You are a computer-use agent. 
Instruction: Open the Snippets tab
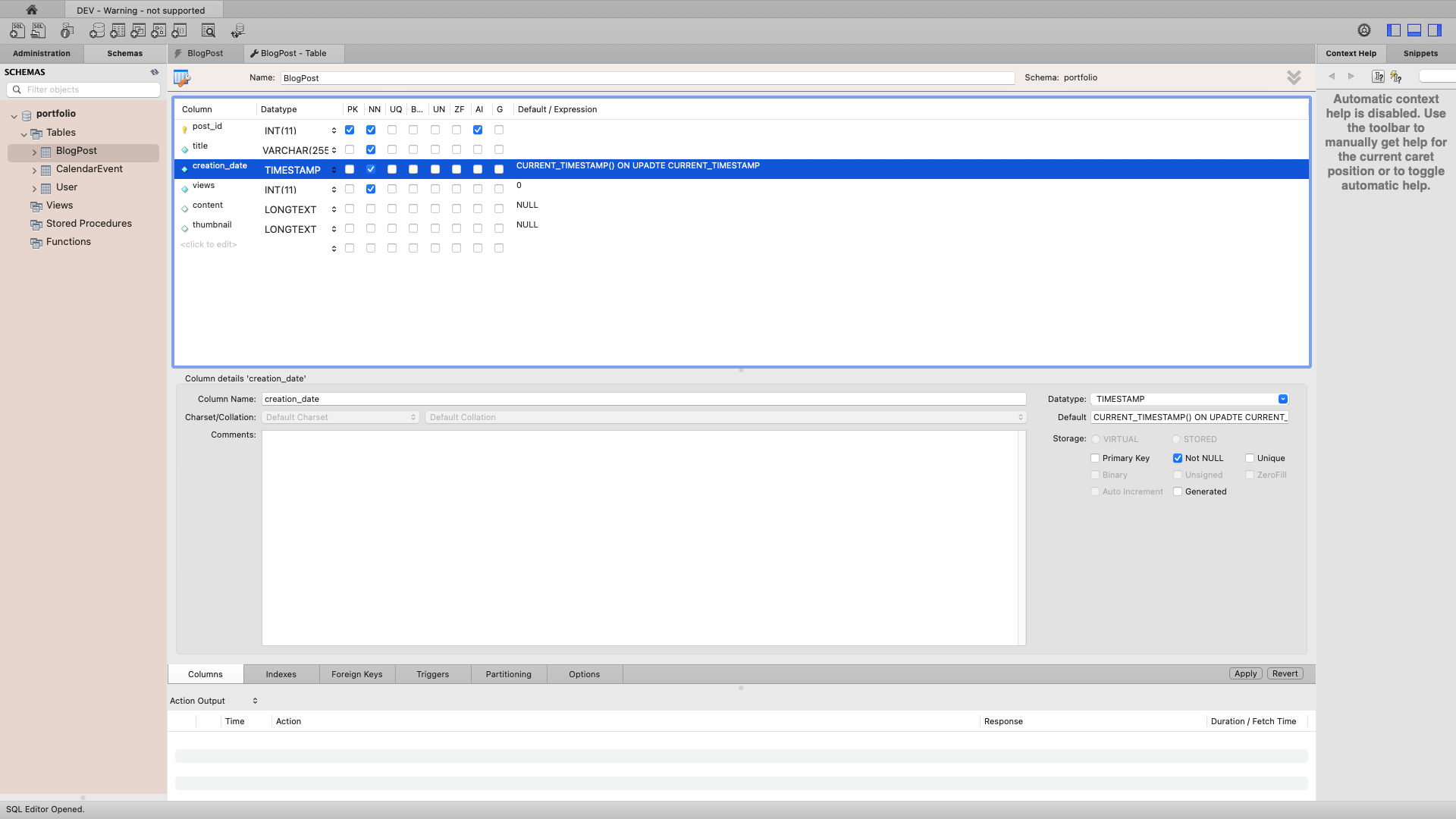coord(1420,53)
